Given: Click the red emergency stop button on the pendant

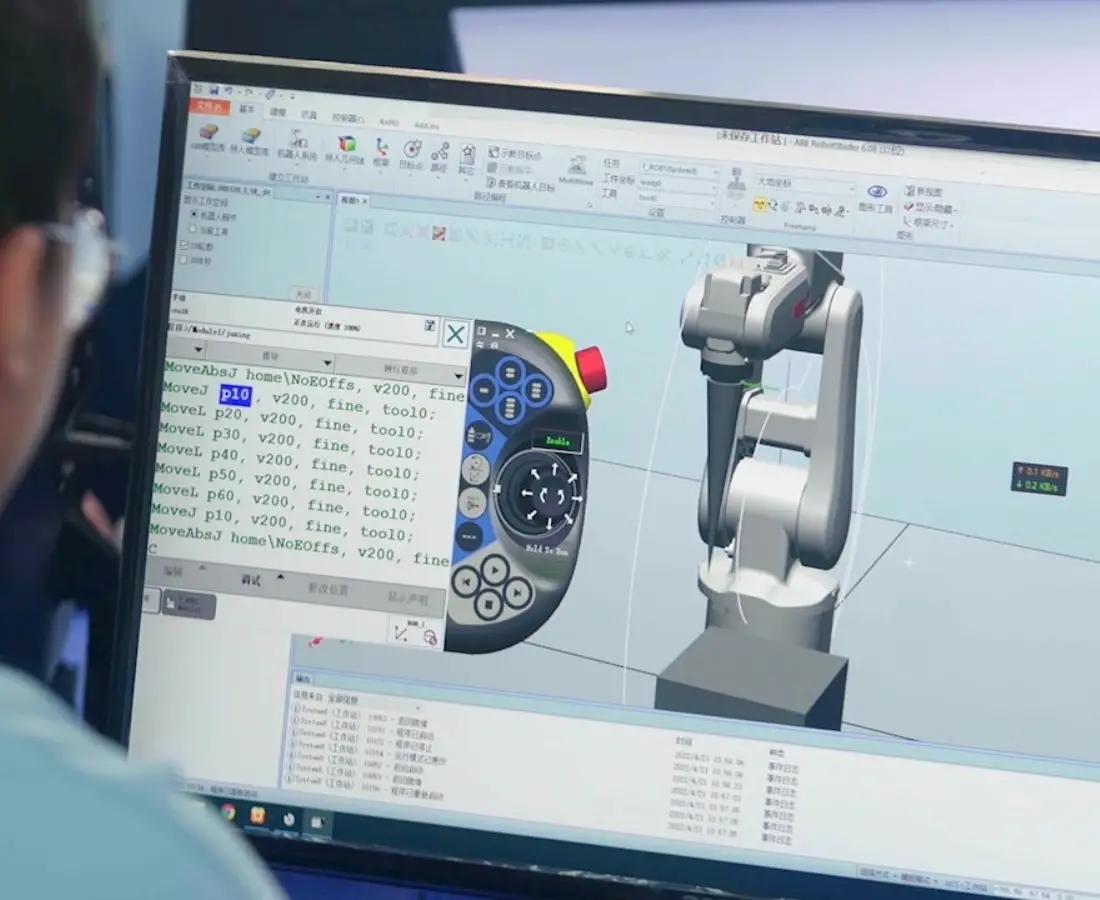Looking at the screenshot, I should (591, 368).
